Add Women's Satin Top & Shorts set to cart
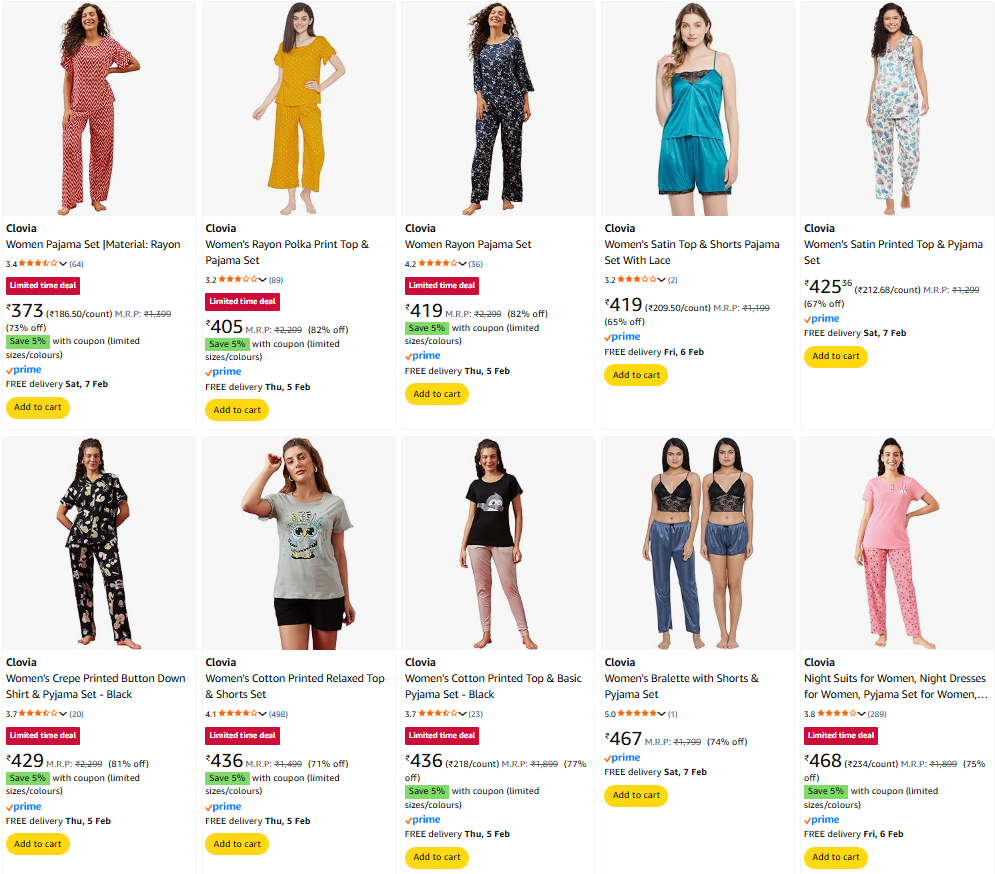The image size is (995, 874). point(635,375)
